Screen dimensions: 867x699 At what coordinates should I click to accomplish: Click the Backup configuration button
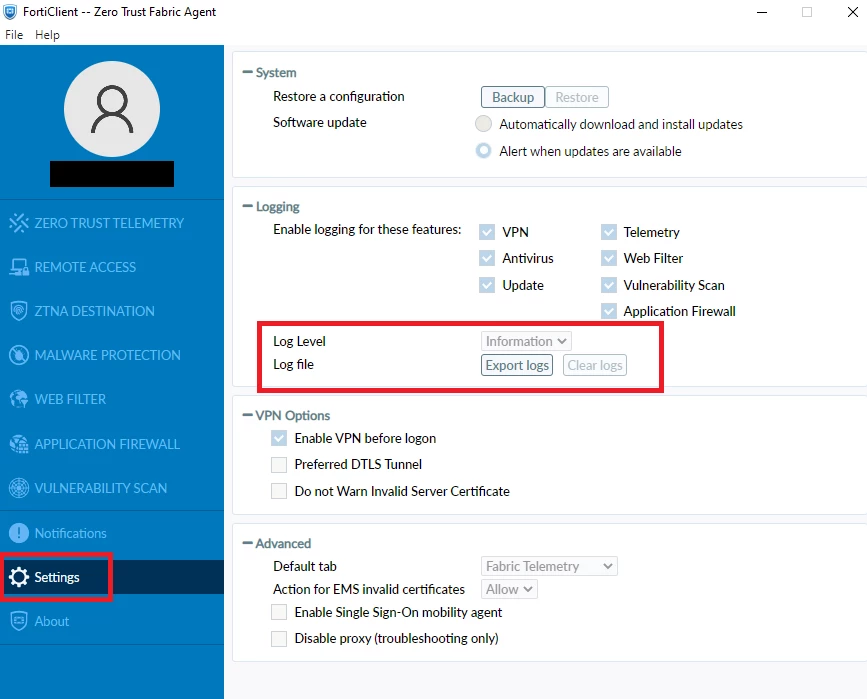[513, 97]
